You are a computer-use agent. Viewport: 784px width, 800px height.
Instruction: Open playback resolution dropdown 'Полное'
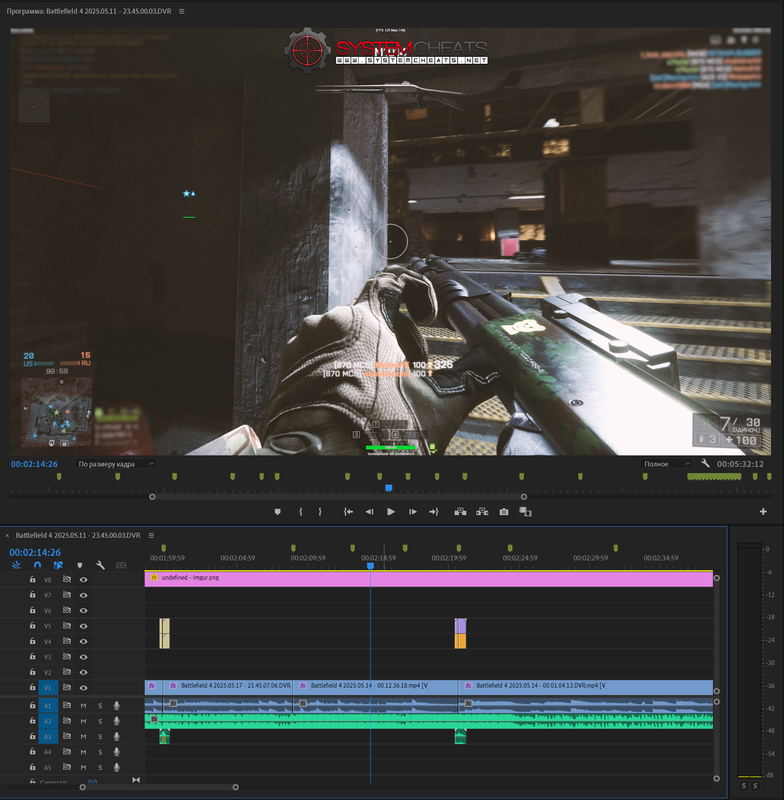pos(667,464)
